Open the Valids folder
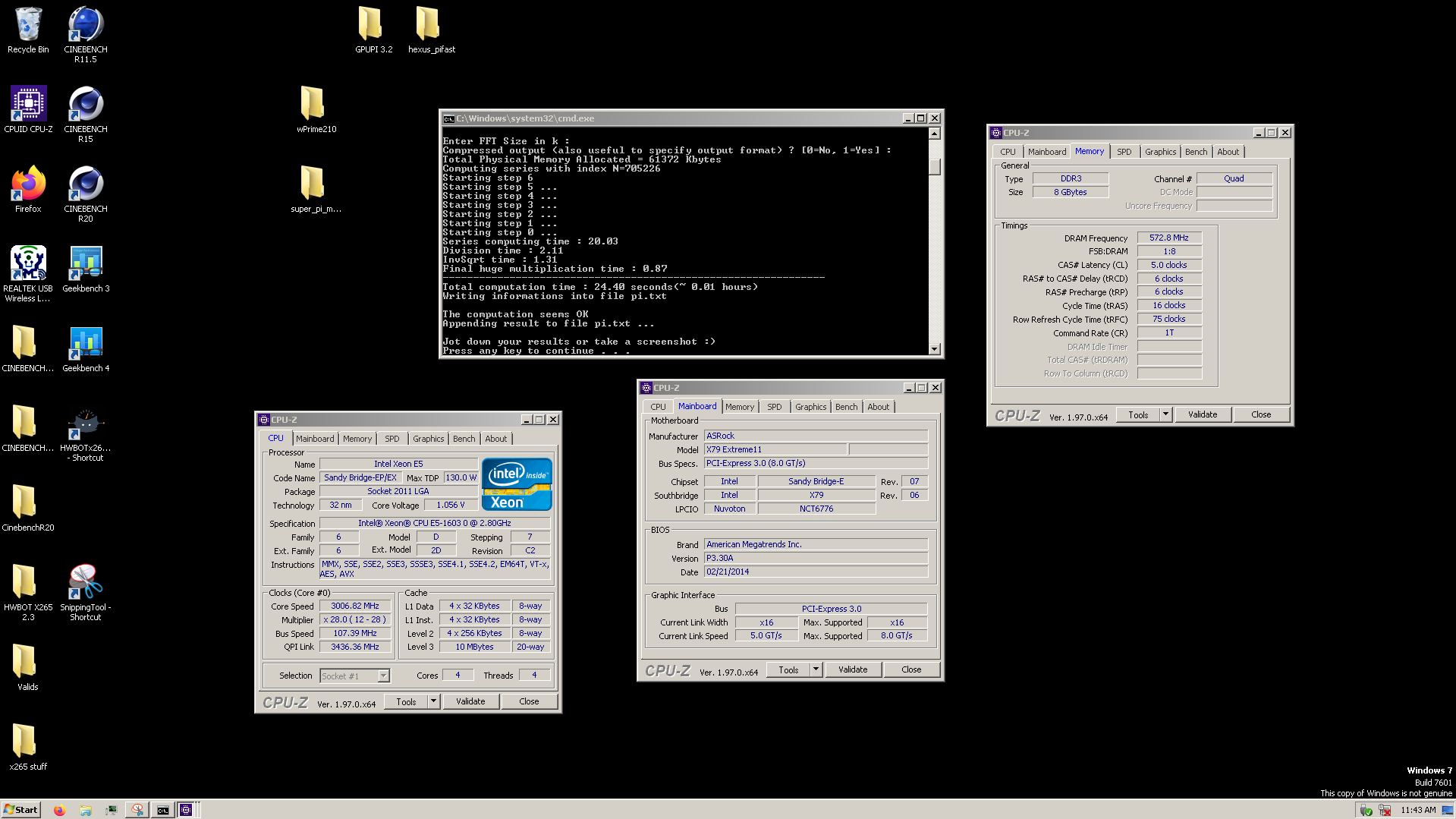The width and height of the screenshot is (1456, 819). (28, 668)
